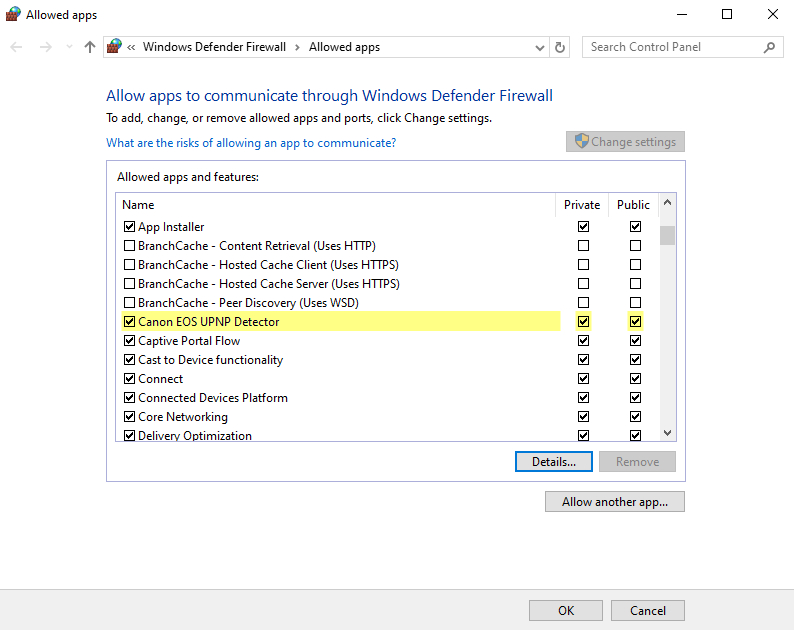Viewport: 794px width, 630px height.
Task: Navigate to Windows Defender Firewall breadcrumb
Action: [214, 47]
